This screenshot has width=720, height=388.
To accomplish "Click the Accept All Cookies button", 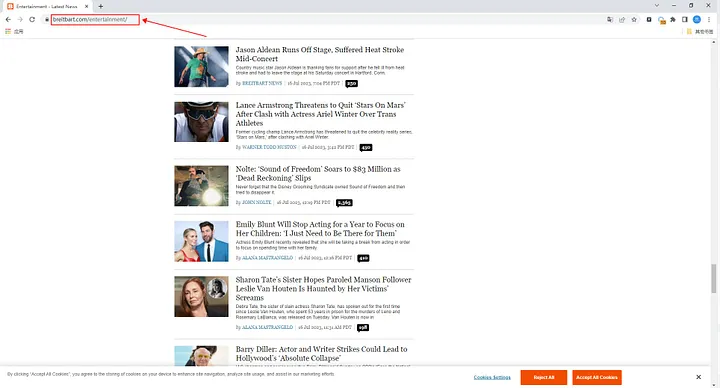I will 596,377.
